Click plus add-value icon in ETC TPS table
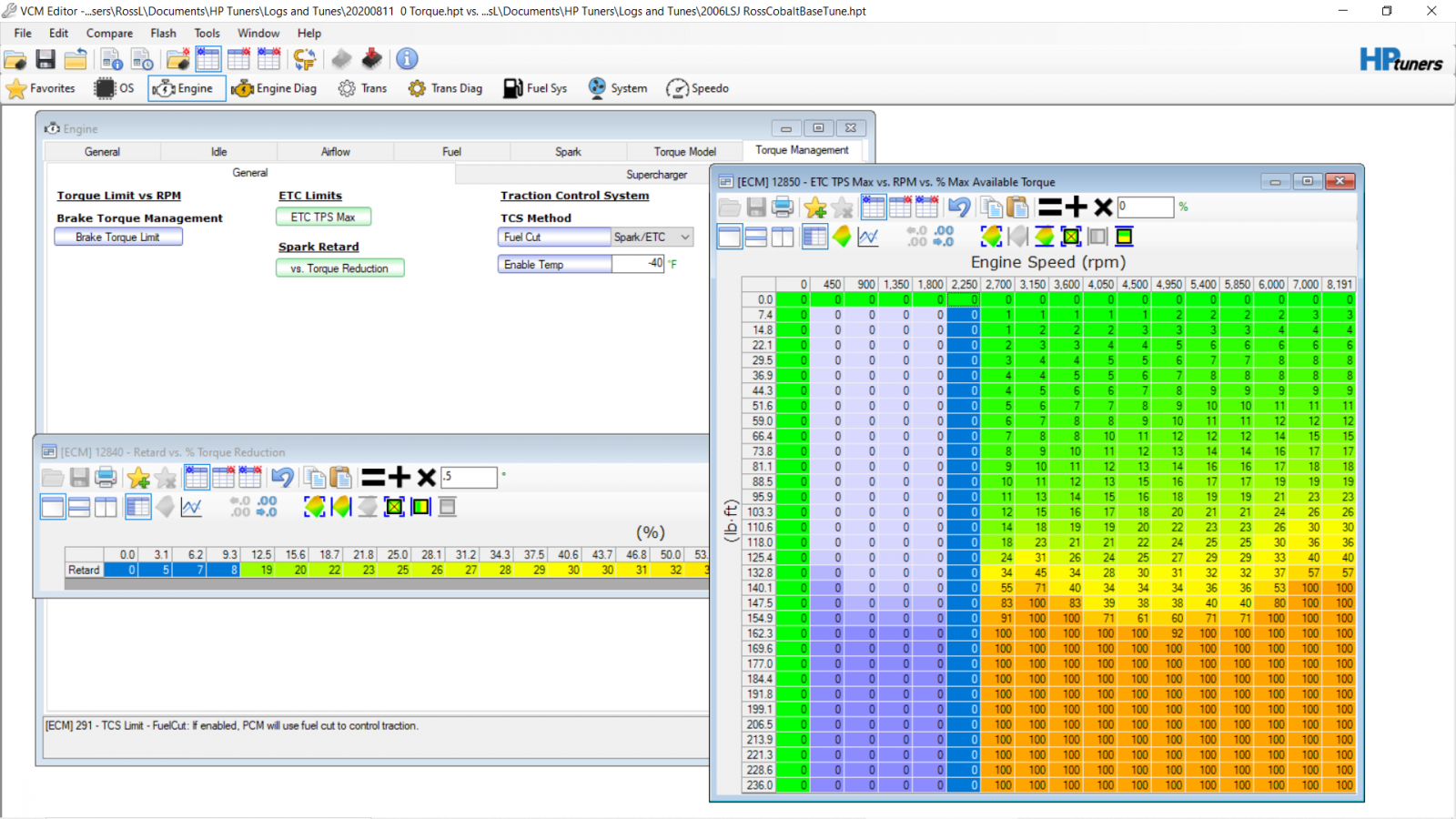 coord(1077,207)
